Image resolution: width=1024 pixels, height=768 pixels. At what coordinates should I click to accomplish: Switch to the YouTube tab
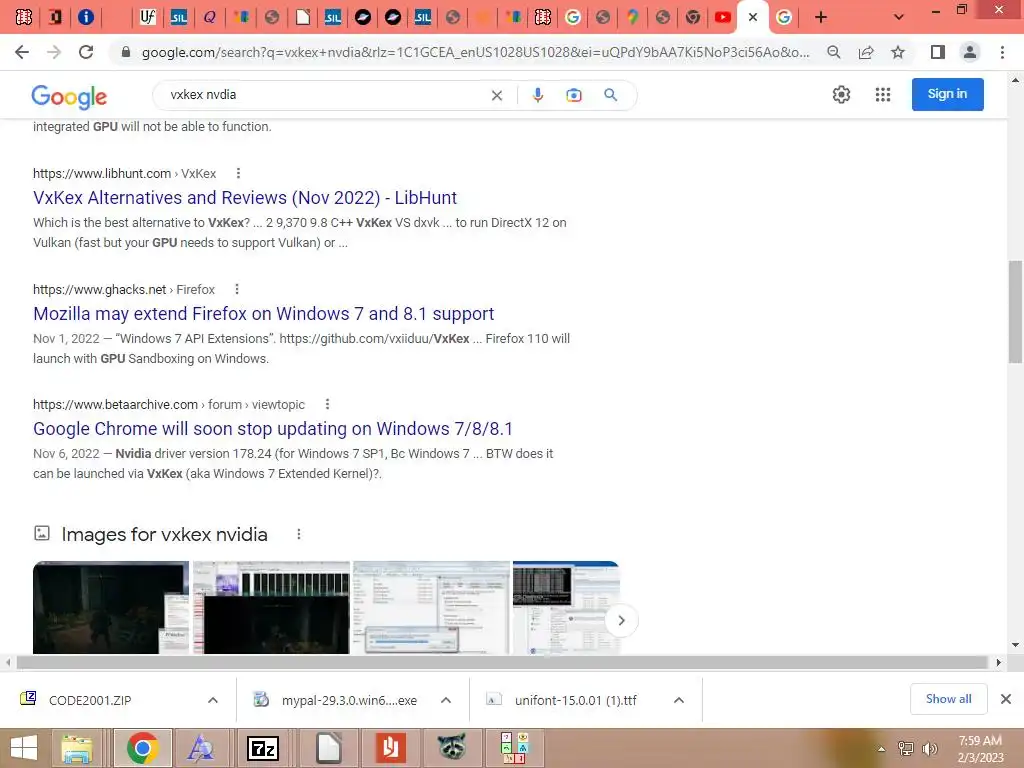pyautogui.click(x=722, y=17)
